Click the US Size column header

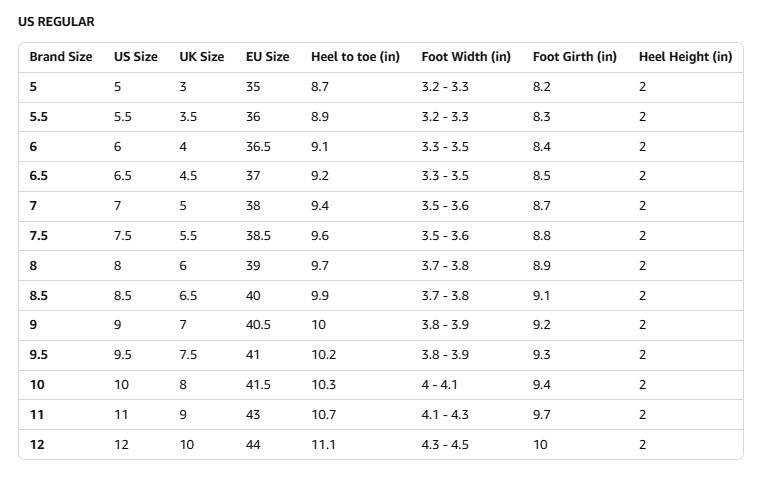coord(136,57)
